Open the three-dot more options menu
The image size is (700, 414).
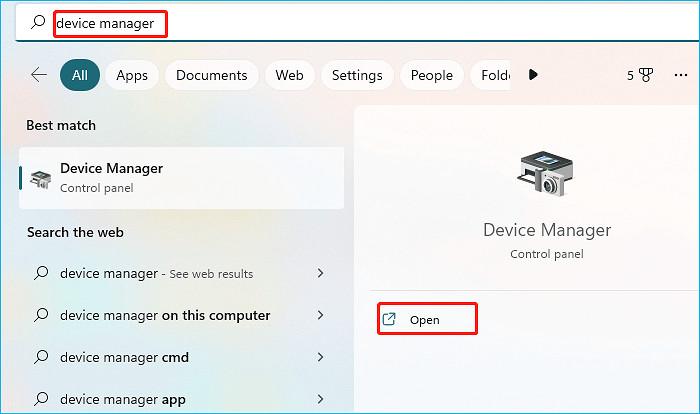[x=681, y=75]
